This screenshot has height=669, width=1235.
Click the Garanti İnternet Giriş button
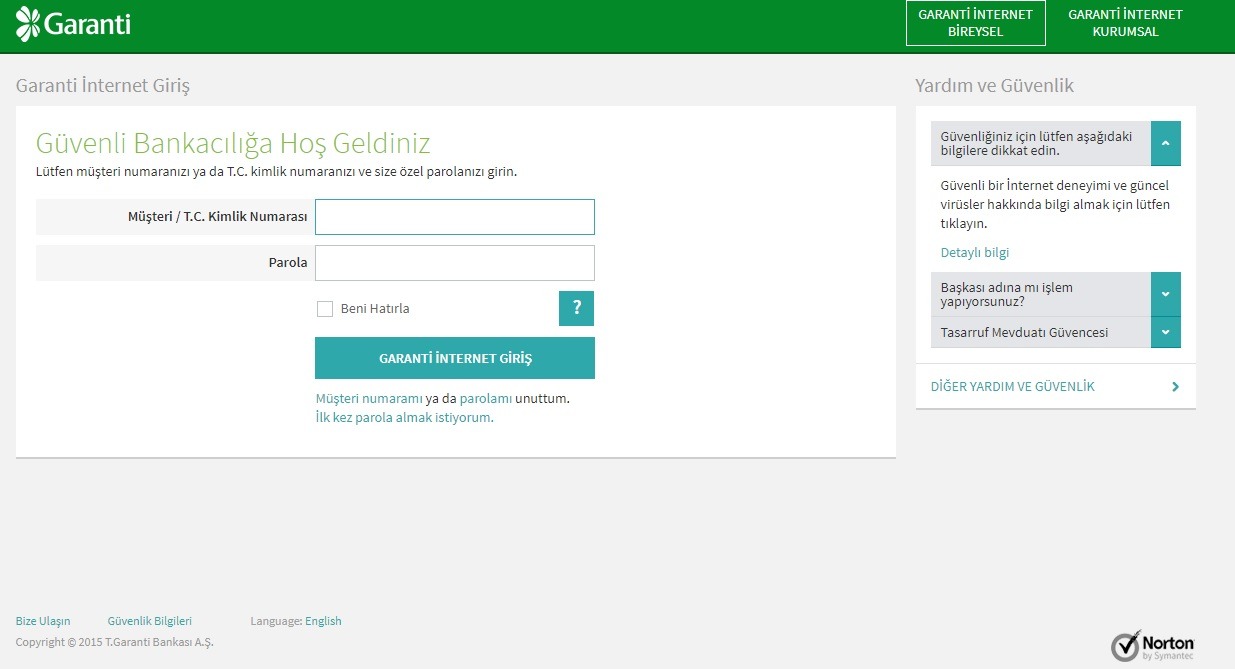(x=455, y=358)
